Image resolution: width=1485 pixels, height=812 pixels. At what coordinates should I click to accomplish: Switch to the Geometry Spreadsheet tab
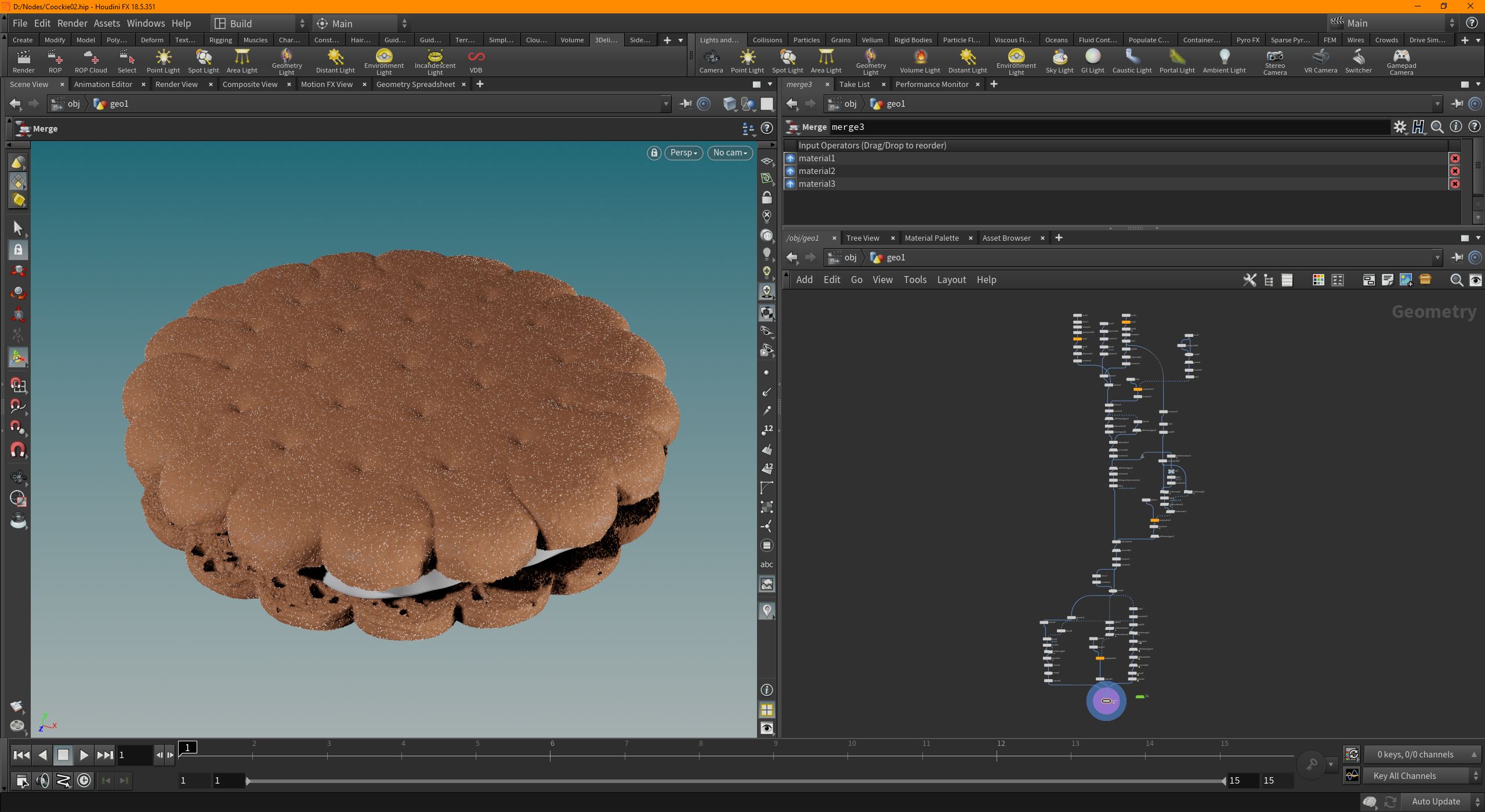415,84
